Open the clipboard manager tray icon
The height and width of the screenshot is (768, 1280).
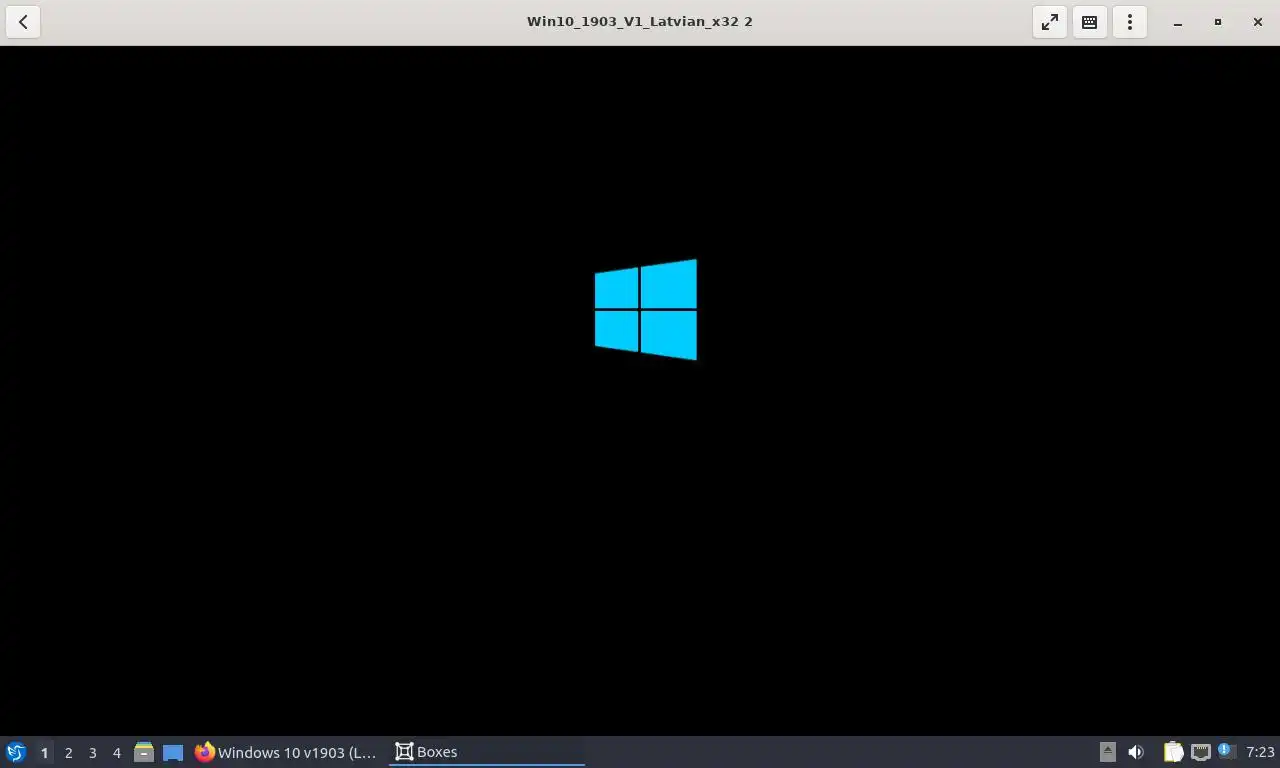[x=1174, y=752]
